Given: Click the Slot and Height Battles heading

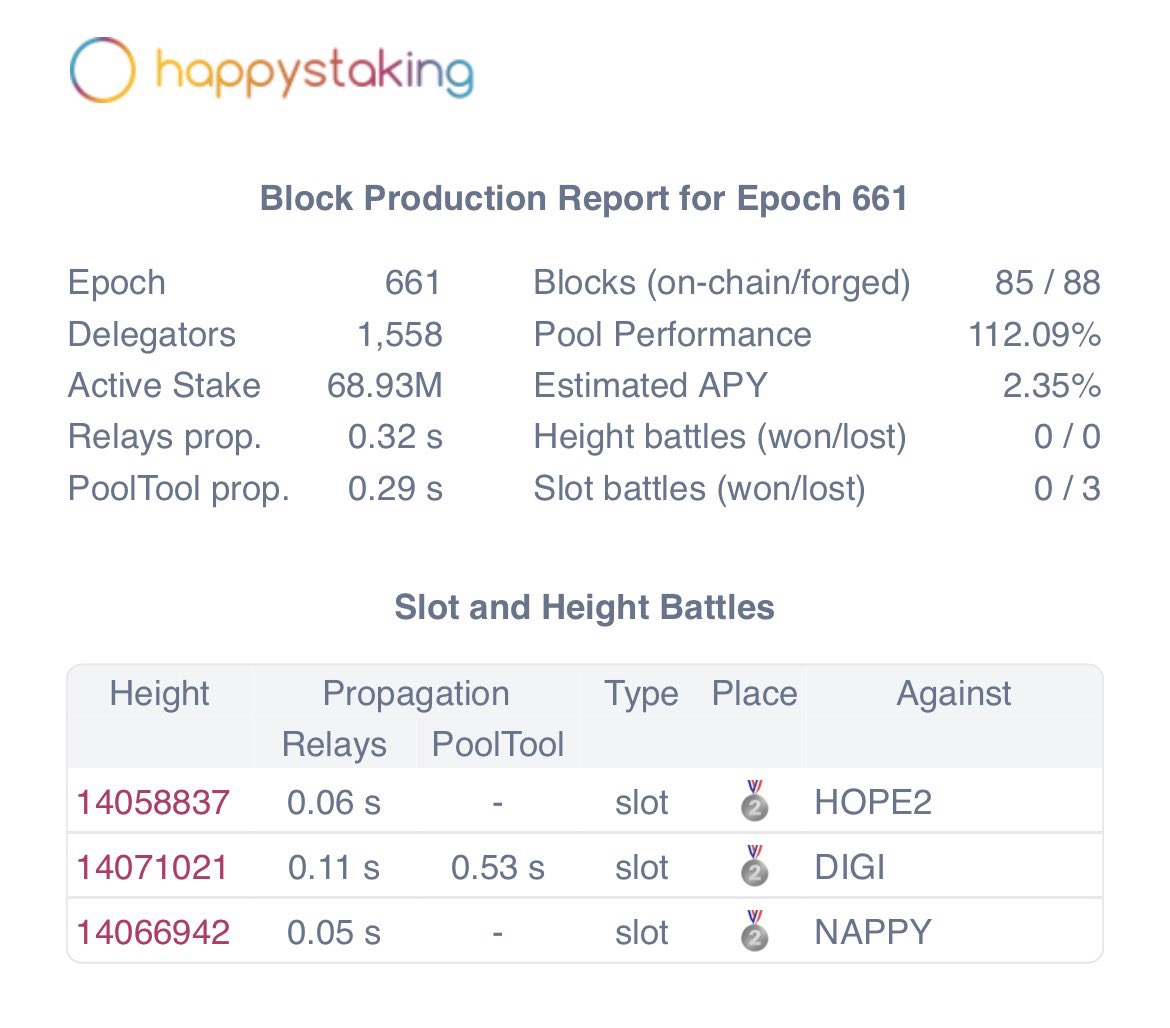Looking at the screenshot, I should (x=584, y=607).
